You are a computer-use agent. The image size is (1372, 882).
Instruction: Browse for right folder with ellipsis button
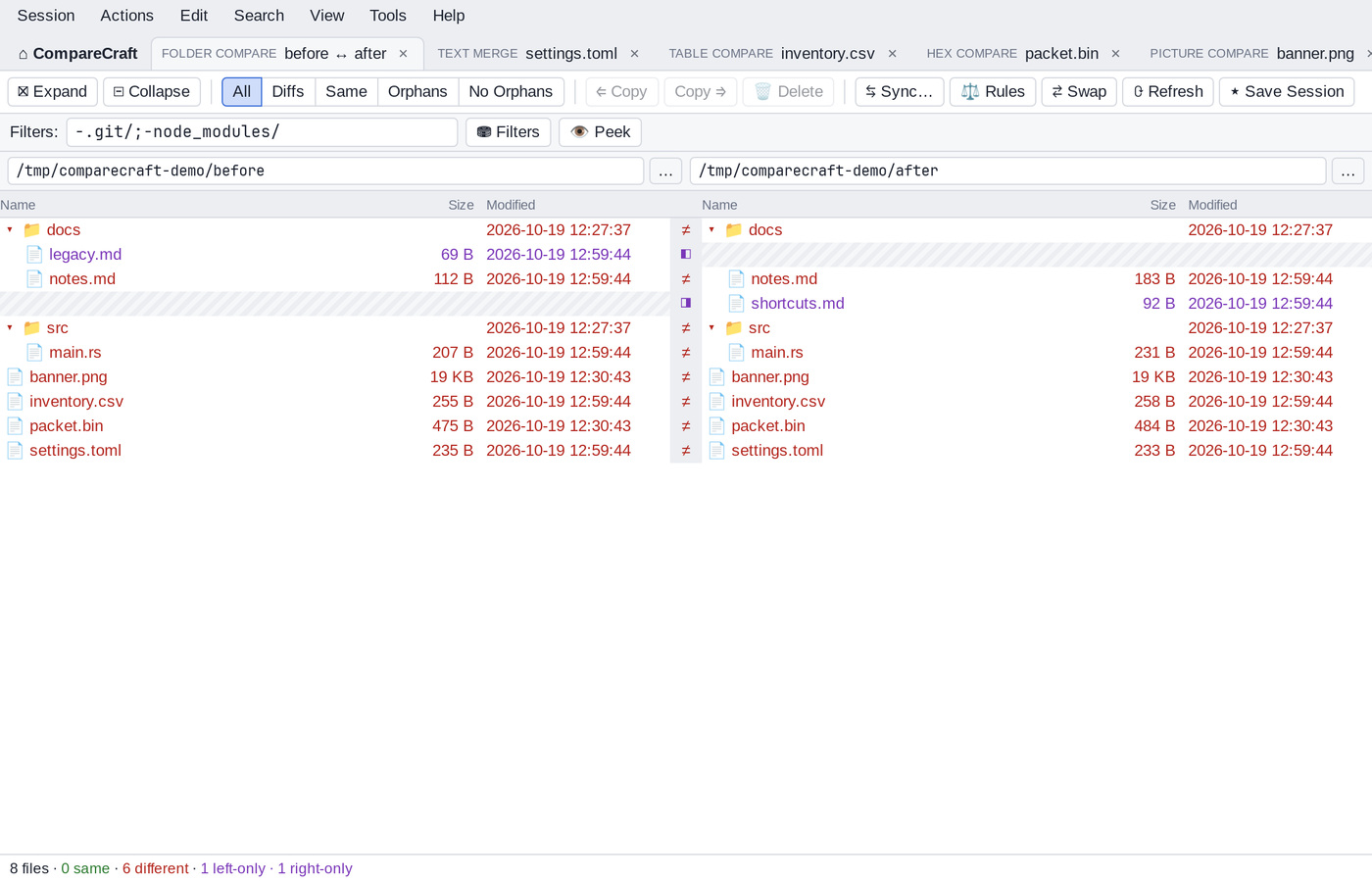coord(1347,171)
